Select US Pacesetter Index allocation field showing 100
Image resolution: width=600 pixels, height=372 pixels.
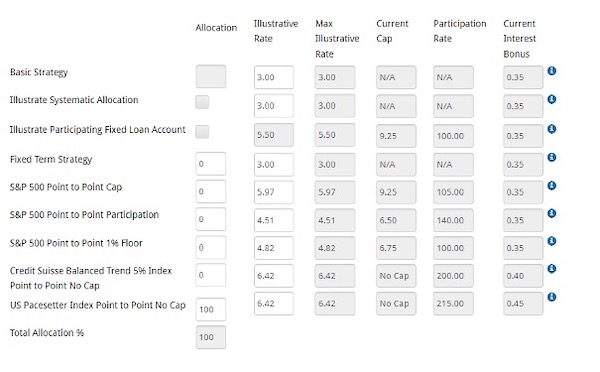(210, 309)
